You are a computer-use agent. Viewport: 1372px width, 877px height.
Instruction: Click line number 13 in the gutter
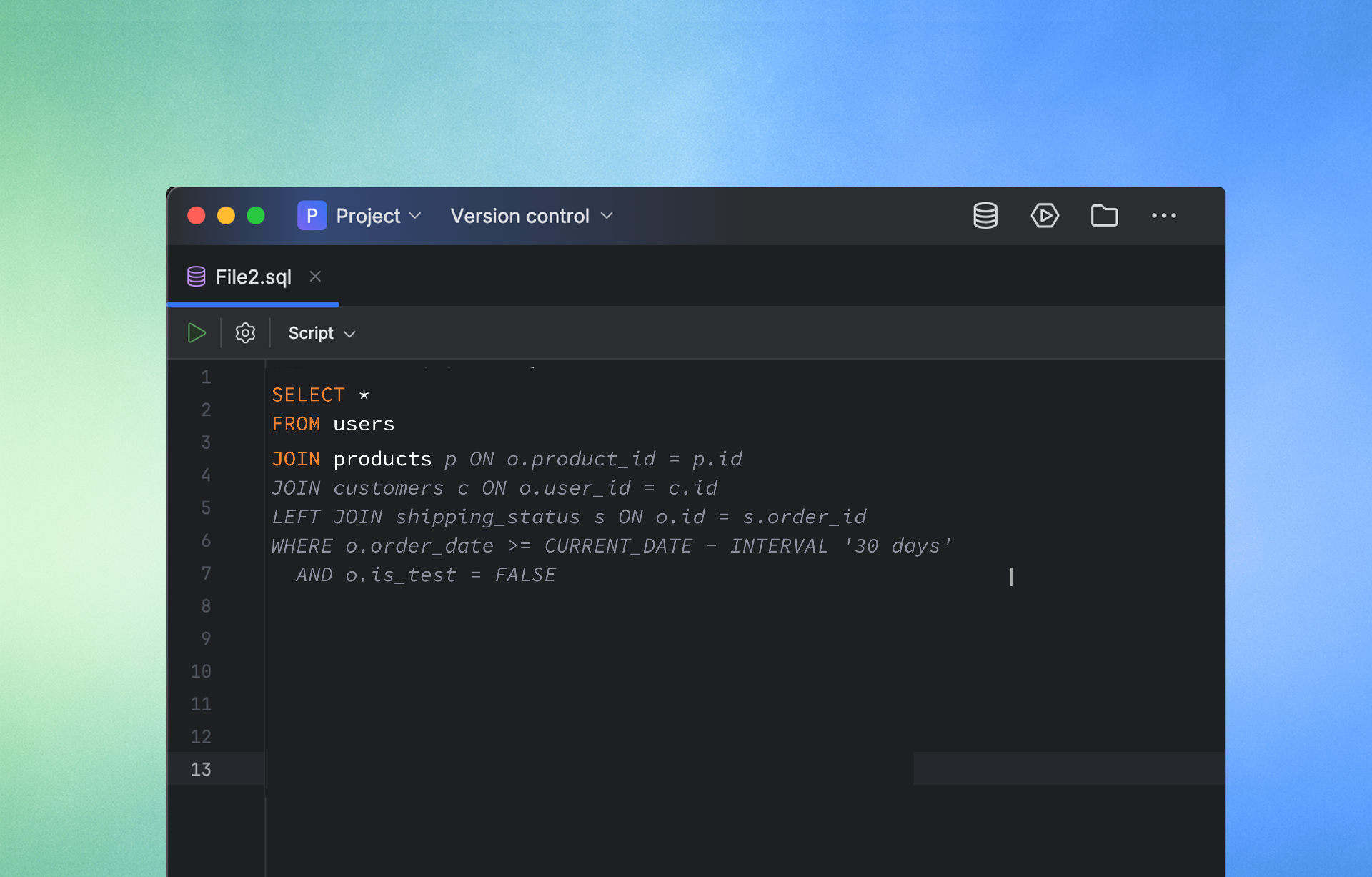tap(201, 769)
